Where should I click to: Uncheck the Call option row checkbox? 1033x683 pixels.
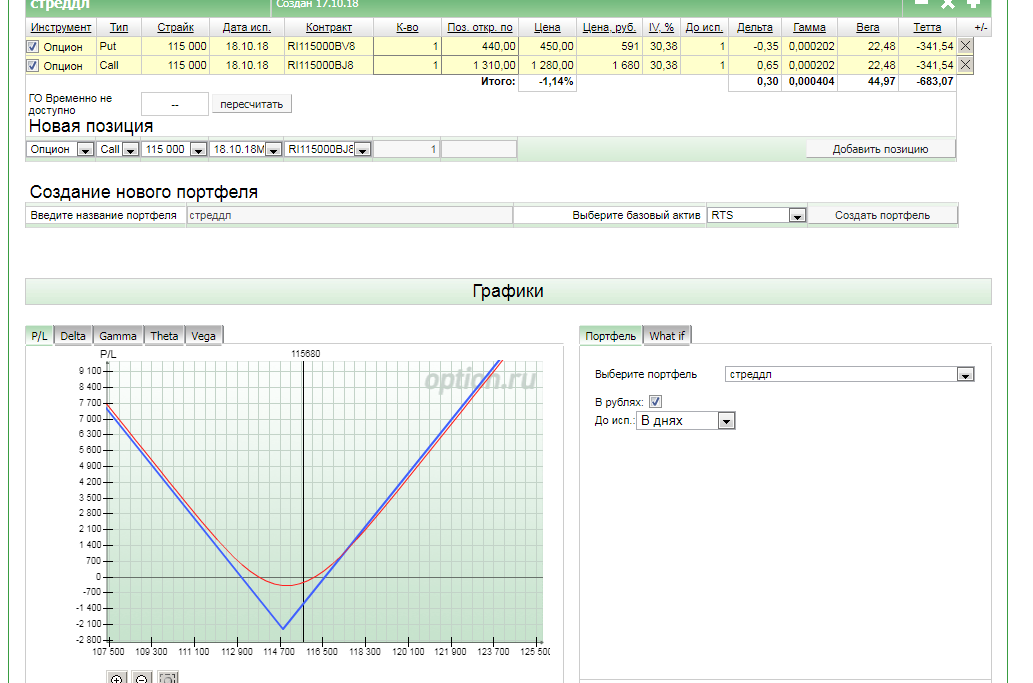[33, 66]
